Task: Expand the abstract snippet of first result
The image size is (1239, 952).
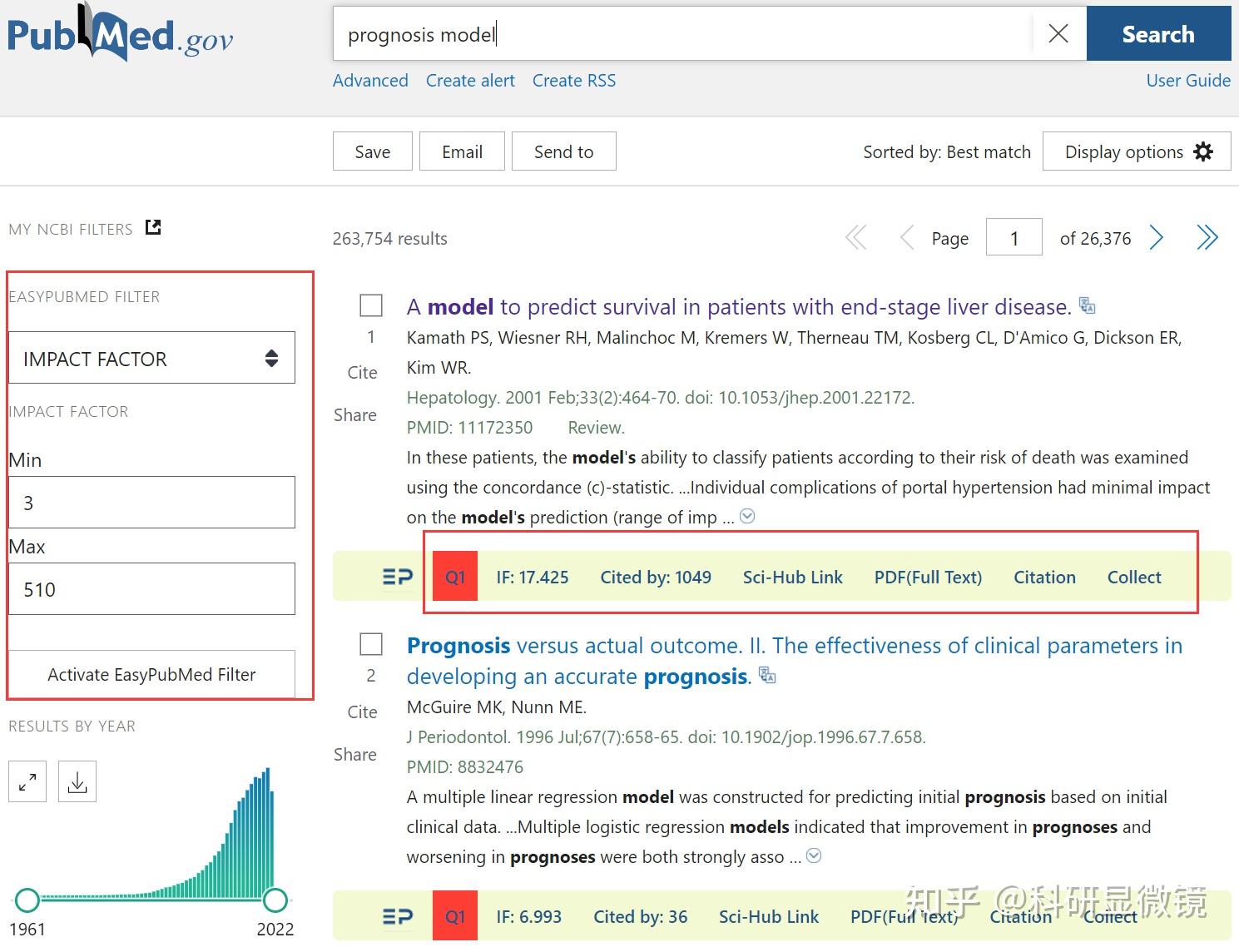Action: pyautogui.click(x=746, y=516)
